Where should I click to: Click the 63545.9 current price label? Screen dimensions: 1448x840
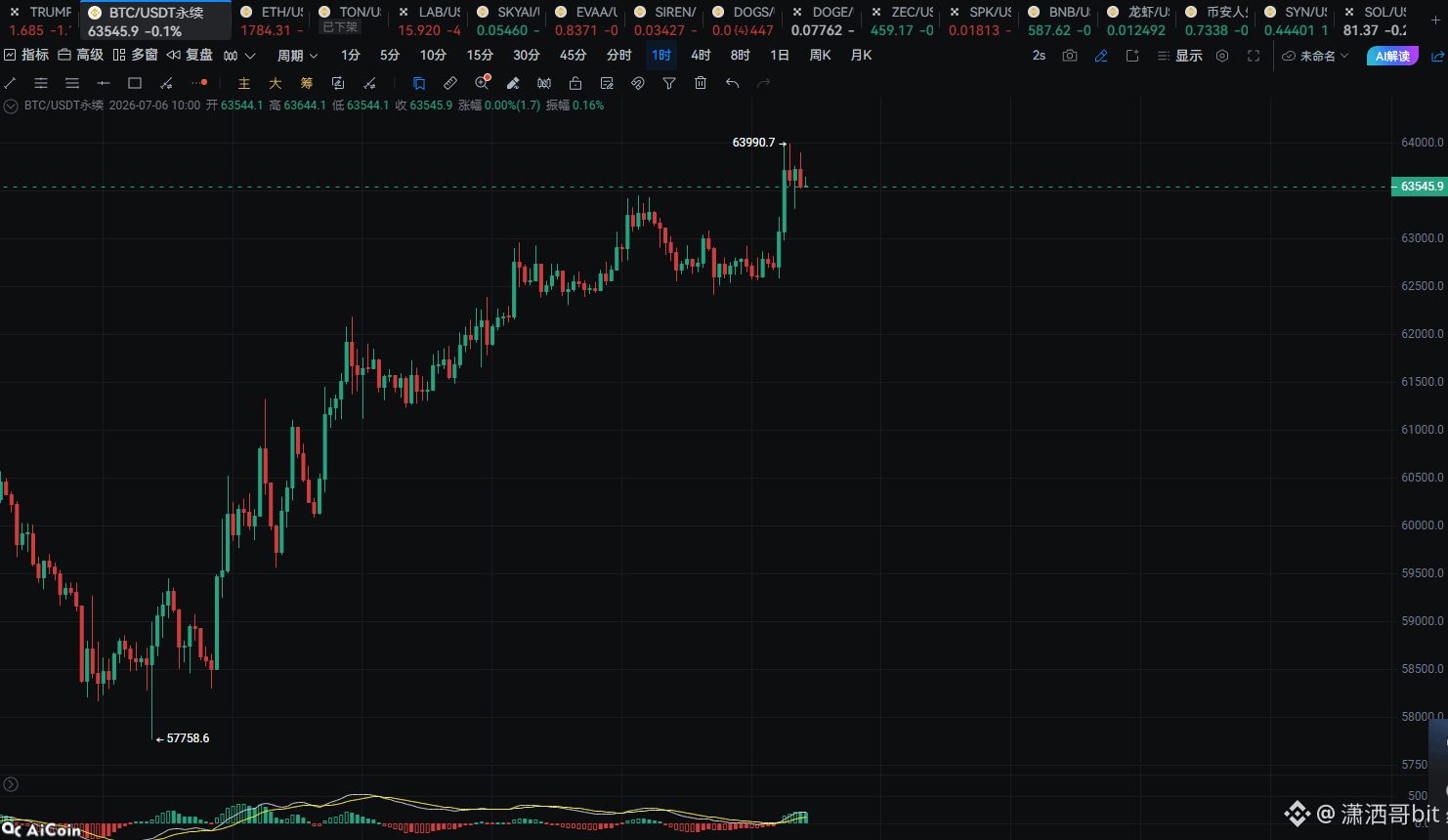[x=1419, y=187]
